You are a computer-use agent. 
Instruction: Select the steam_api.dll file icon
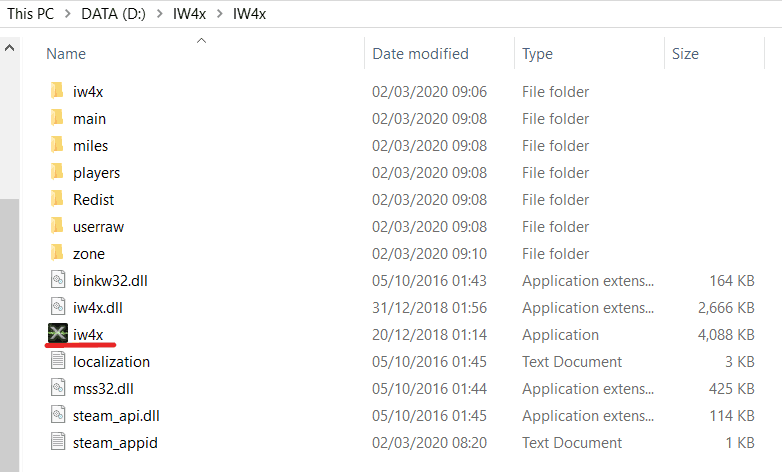point(58,414)
